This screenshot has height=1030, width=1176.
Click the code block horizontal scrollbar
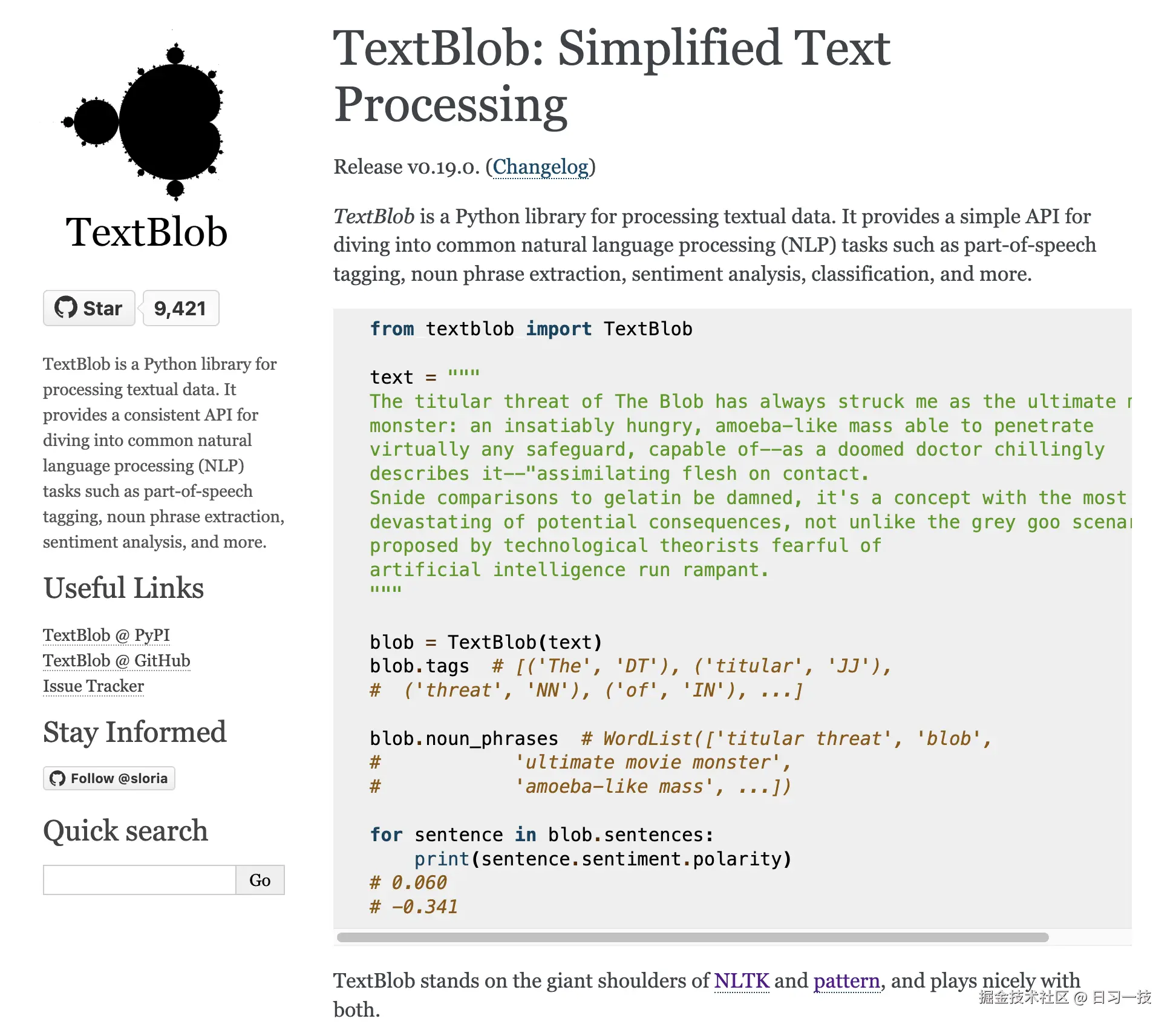(692, 937)
